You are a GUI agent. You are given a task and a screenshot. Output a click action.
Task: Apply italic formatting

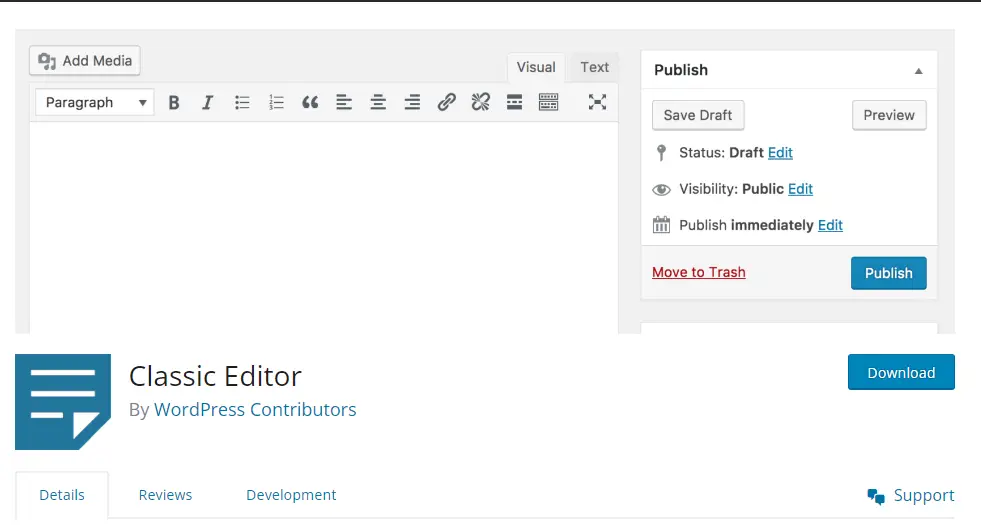coord(208,103)
